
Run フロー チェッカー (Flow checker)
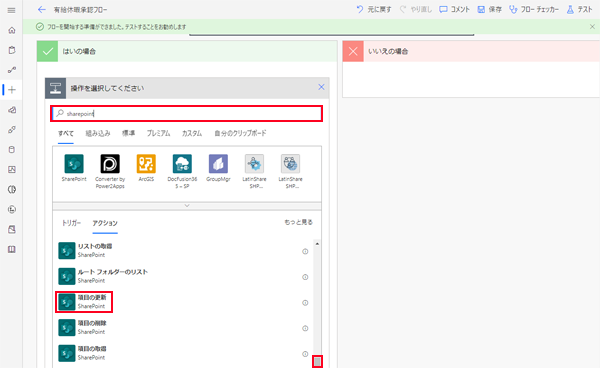click(x=534, y=10)
